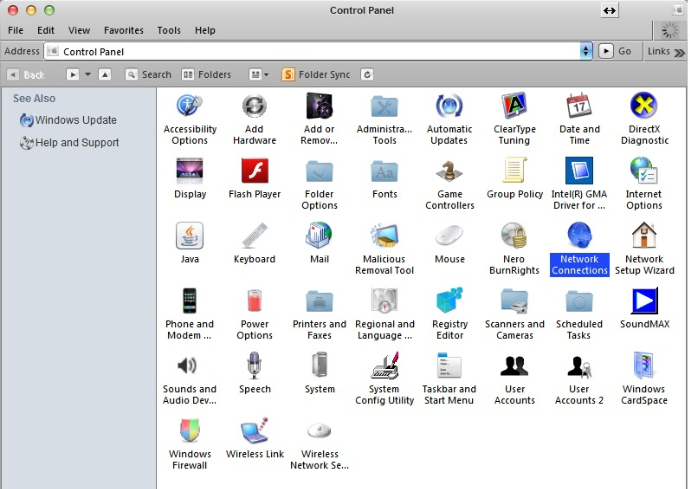Image resolution: width=690 pixels, height=489 pixels.
Task: Open Folder Options
Action: [319, 184]
